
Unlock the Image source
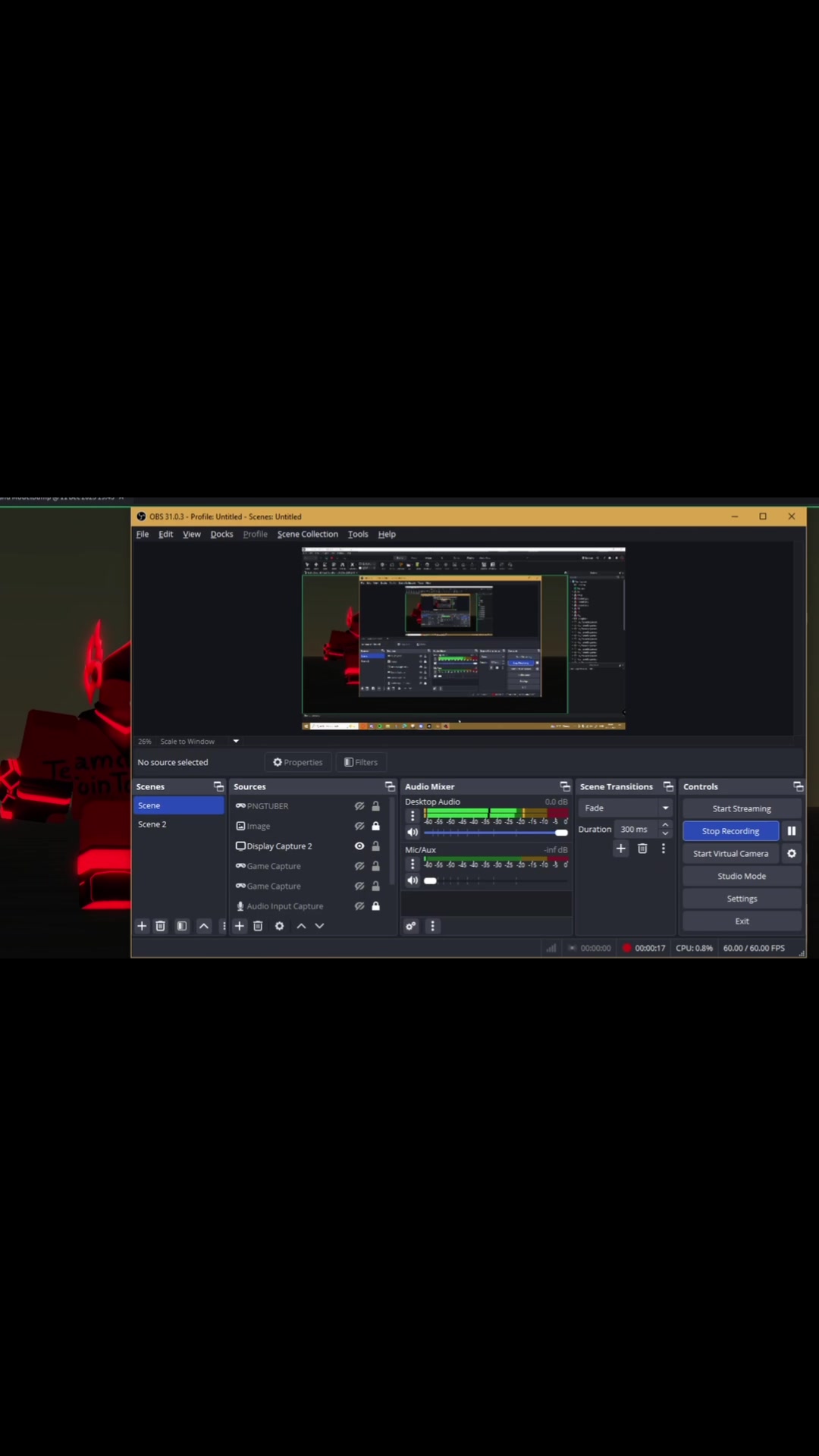tap(375, 826)
